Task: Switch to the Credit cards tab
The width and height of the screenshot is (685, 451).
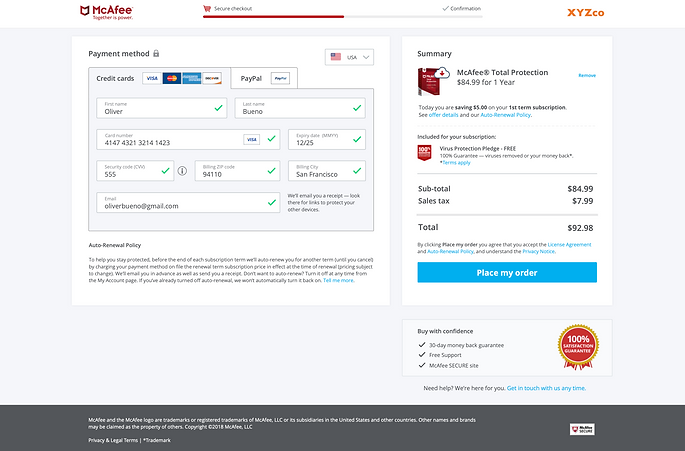Action: coord(159,78)
